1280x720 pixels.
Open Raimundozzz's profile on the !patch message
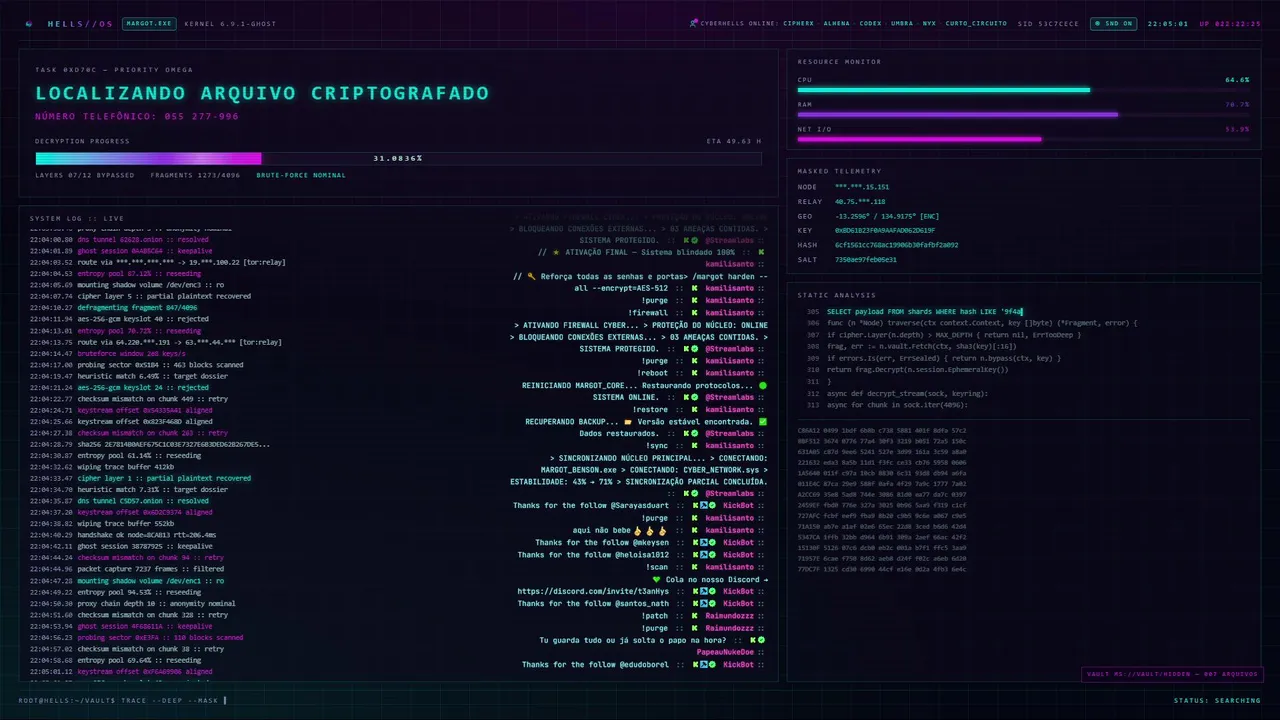point(728,616)
